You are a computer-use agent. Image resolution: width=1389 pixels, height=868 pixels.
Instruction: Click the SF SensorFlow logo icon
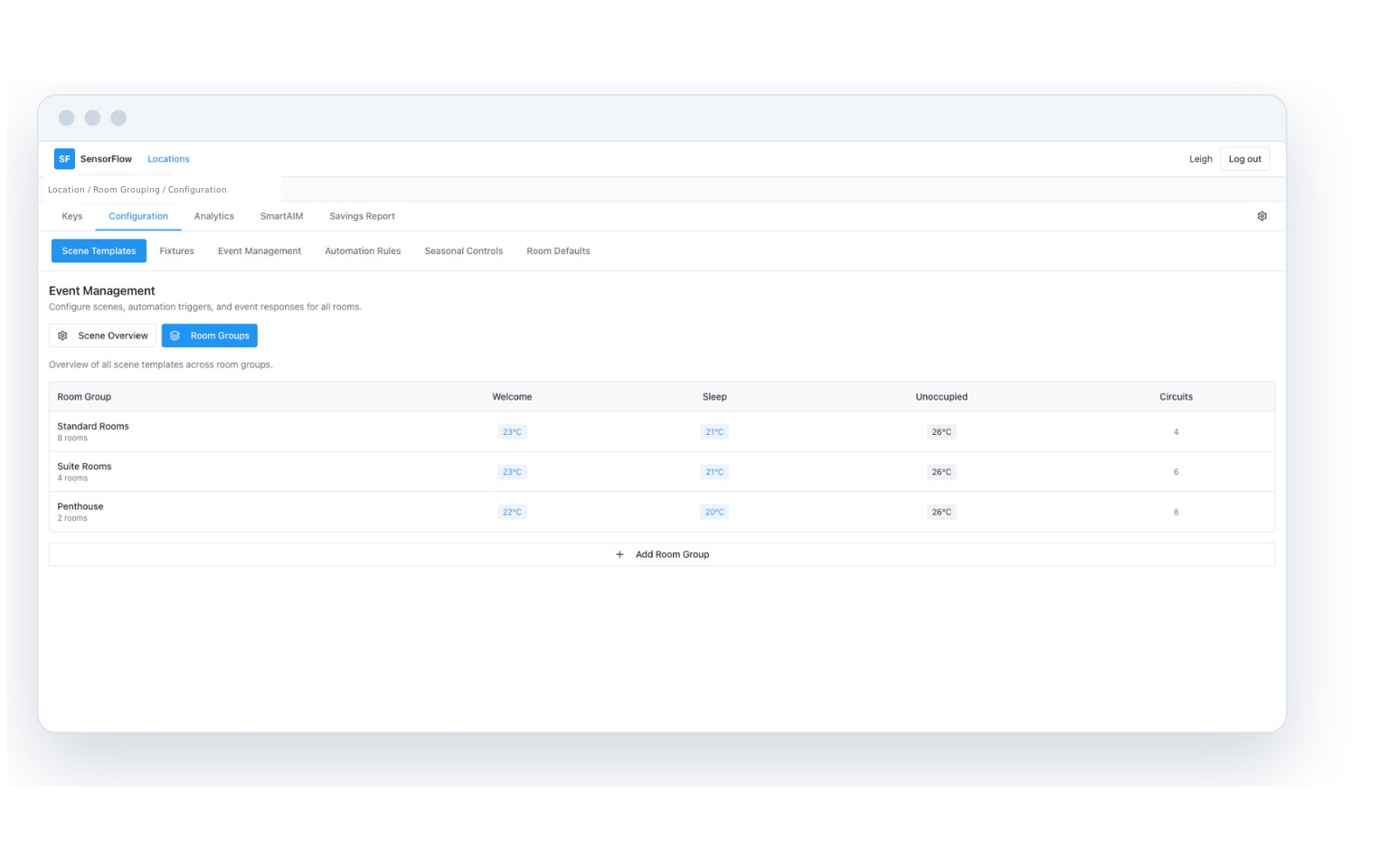click(64, 159)
